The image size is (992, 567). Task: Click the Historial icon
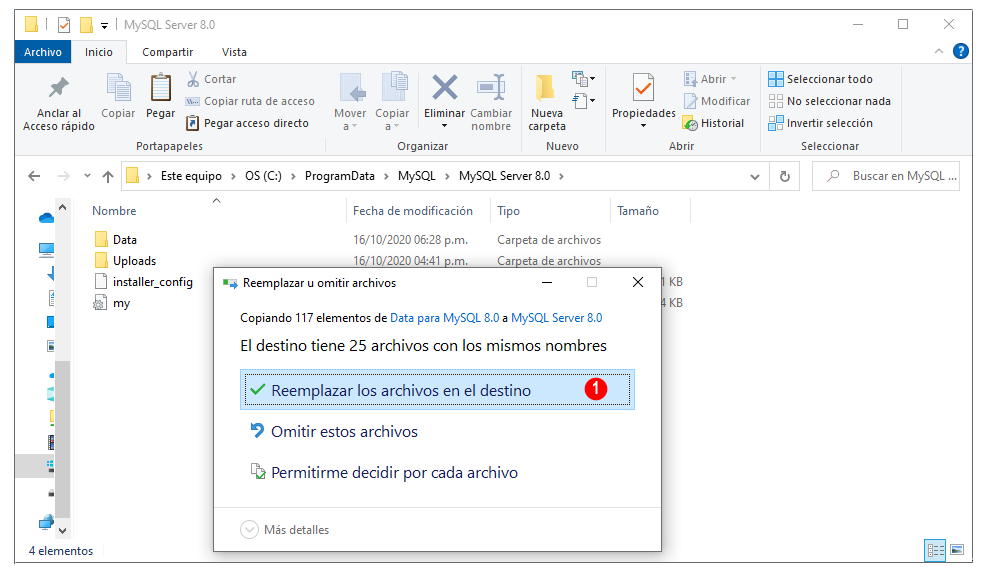tap(690, 123)
